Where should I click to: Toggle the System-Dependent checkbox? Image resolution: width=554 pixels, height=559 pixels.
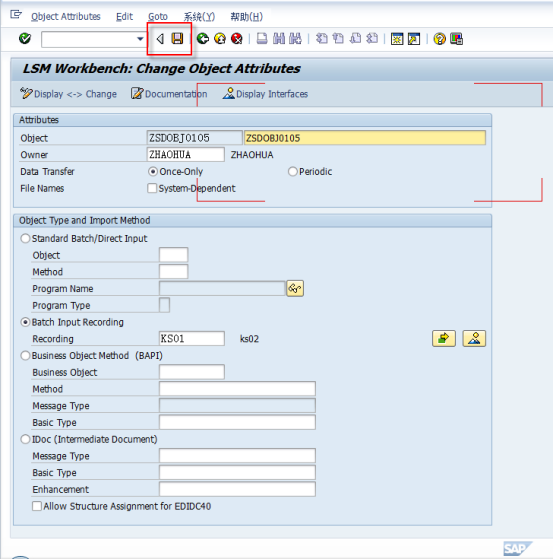pos(152,188)
